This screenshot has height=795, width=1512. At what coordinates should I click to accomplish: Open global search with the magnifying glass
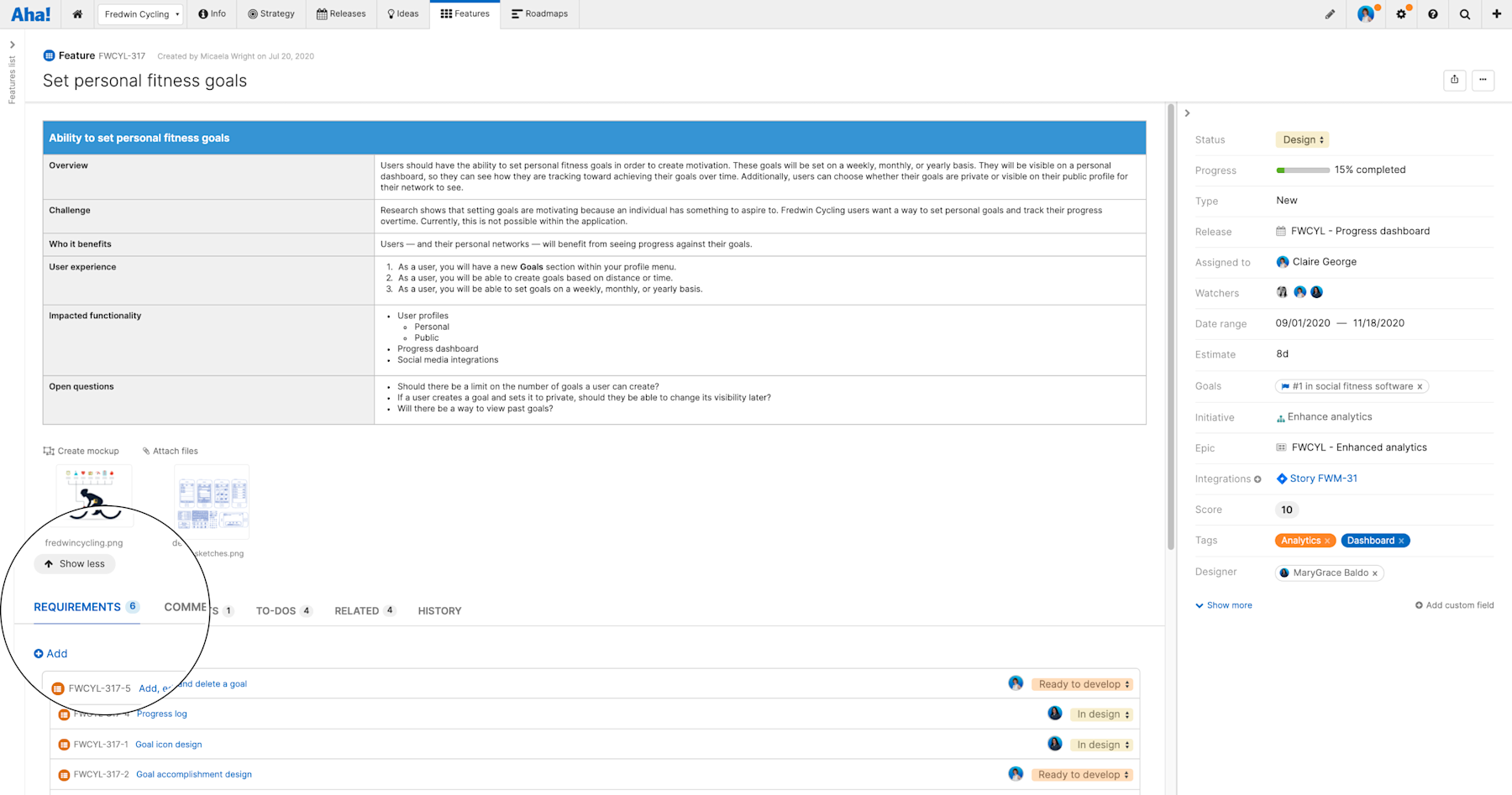(x=1465, y=14)
